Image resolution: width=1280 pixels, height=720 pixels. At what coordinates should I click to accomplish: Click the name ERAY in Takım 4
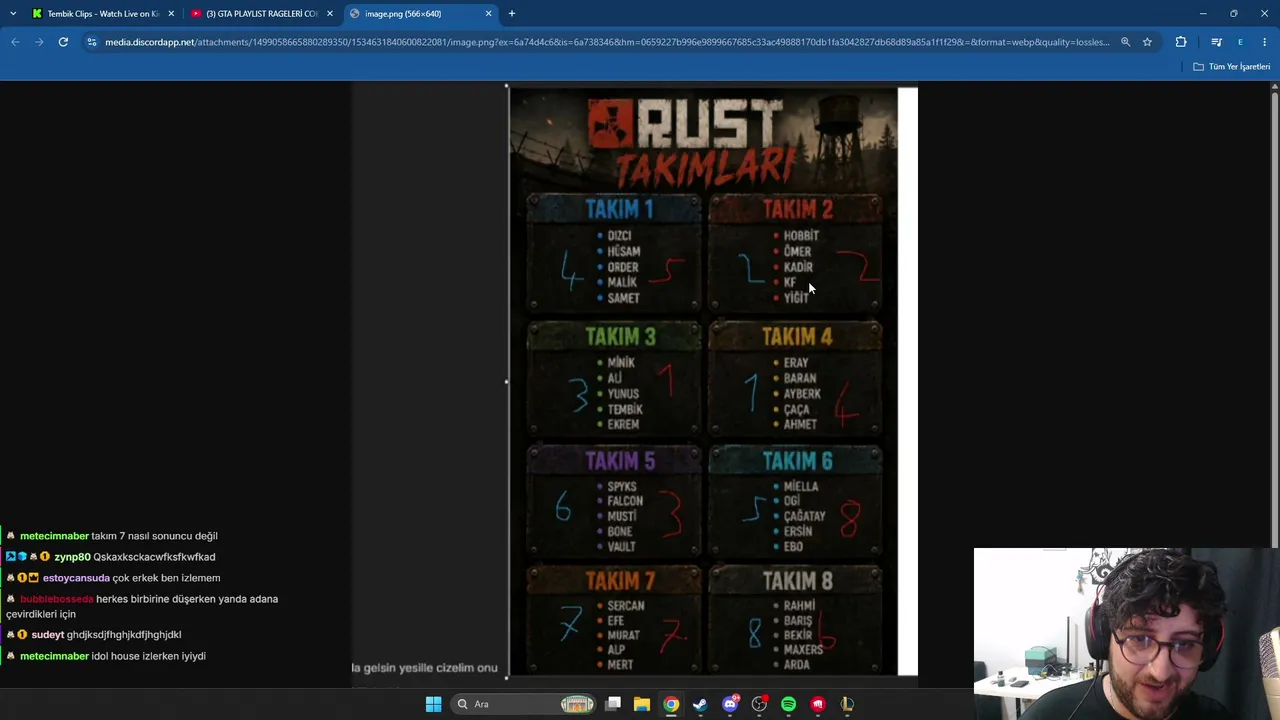[796, 363]
